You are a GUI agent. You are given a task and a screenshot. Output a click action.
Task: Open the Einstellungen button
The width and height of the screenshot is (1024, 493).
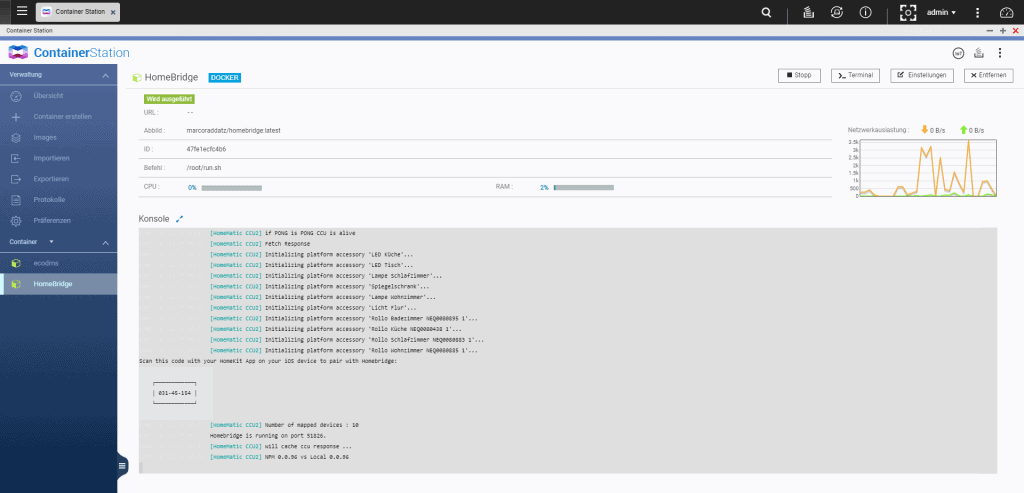click(x=922, y=76)
